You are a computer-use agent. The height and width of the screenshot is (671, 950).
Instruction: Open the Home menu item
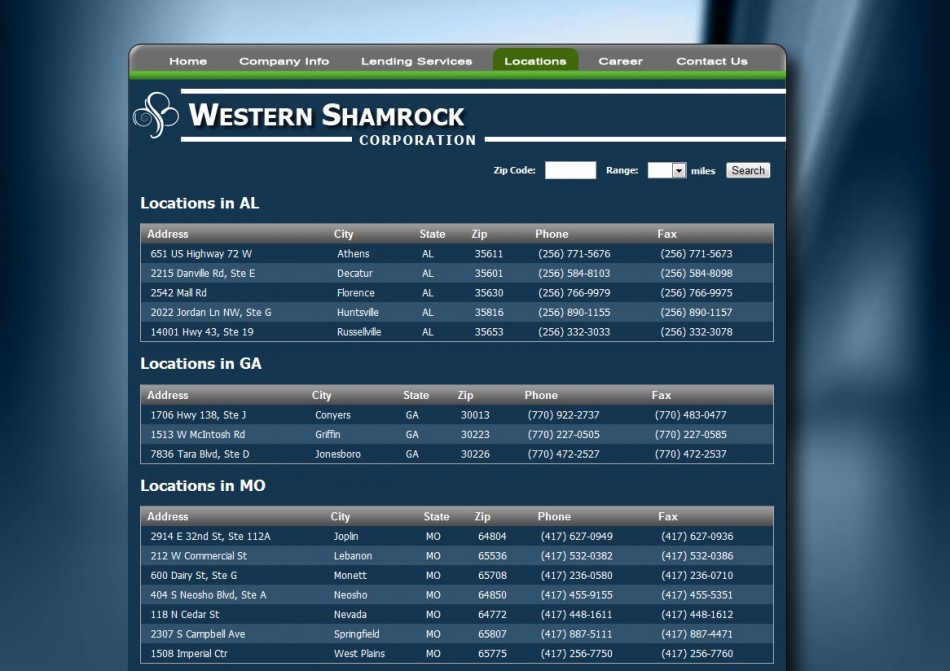pos(188,61)
